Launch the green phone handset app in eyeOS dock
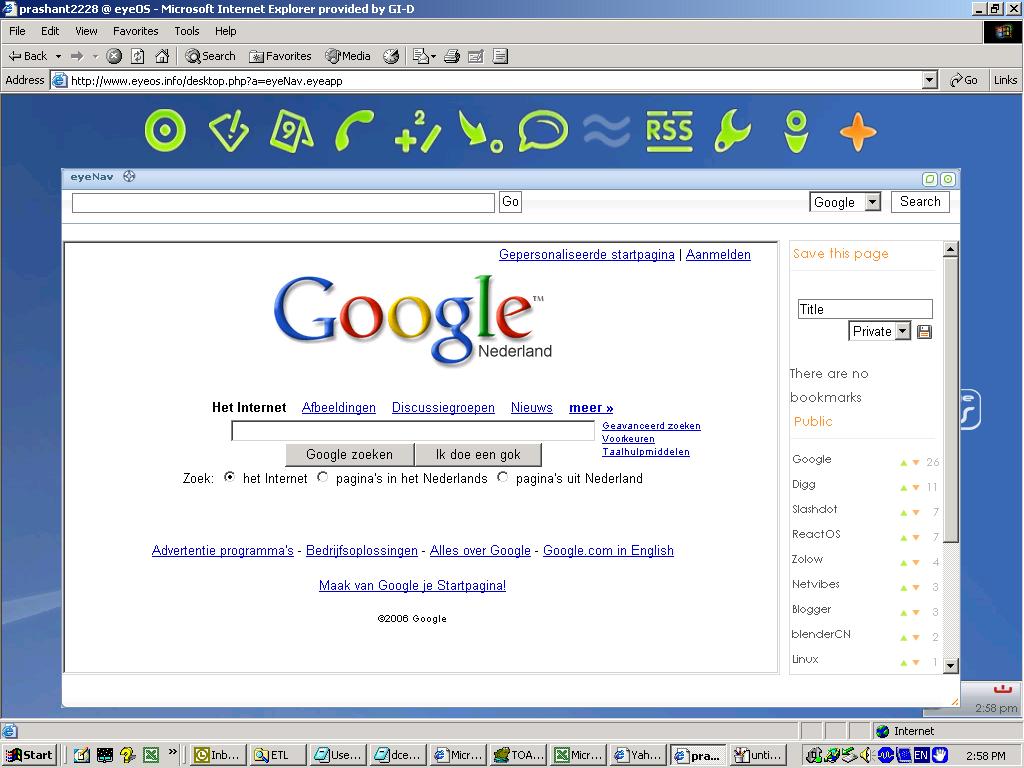1024x768 pixels. (x=354, y=131)
